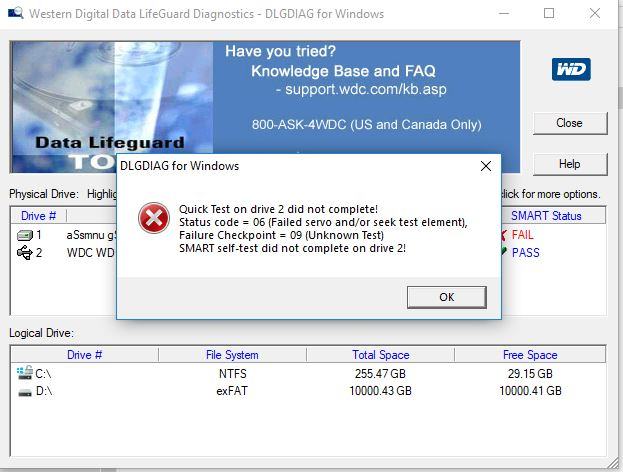Click 'Knowledge Base and FAQ' banner text
This screenshot has height=472, width=623.
[343, 71]
